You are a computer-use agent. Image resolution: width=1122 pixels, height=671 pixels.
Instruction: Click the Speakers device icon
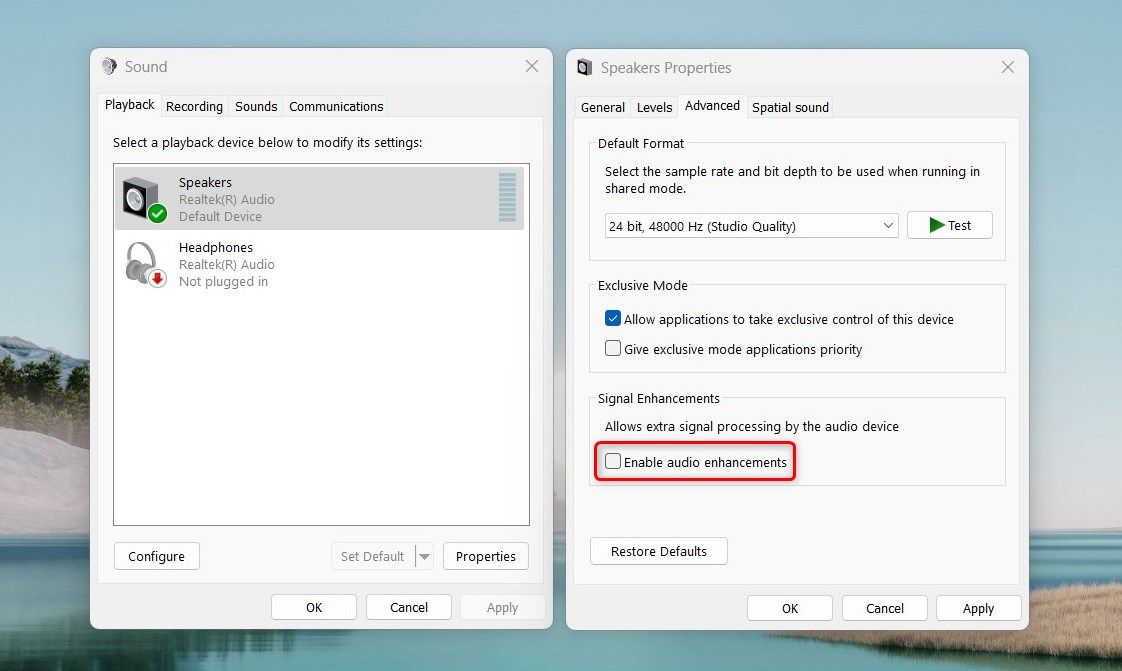(x=138, y=198)
